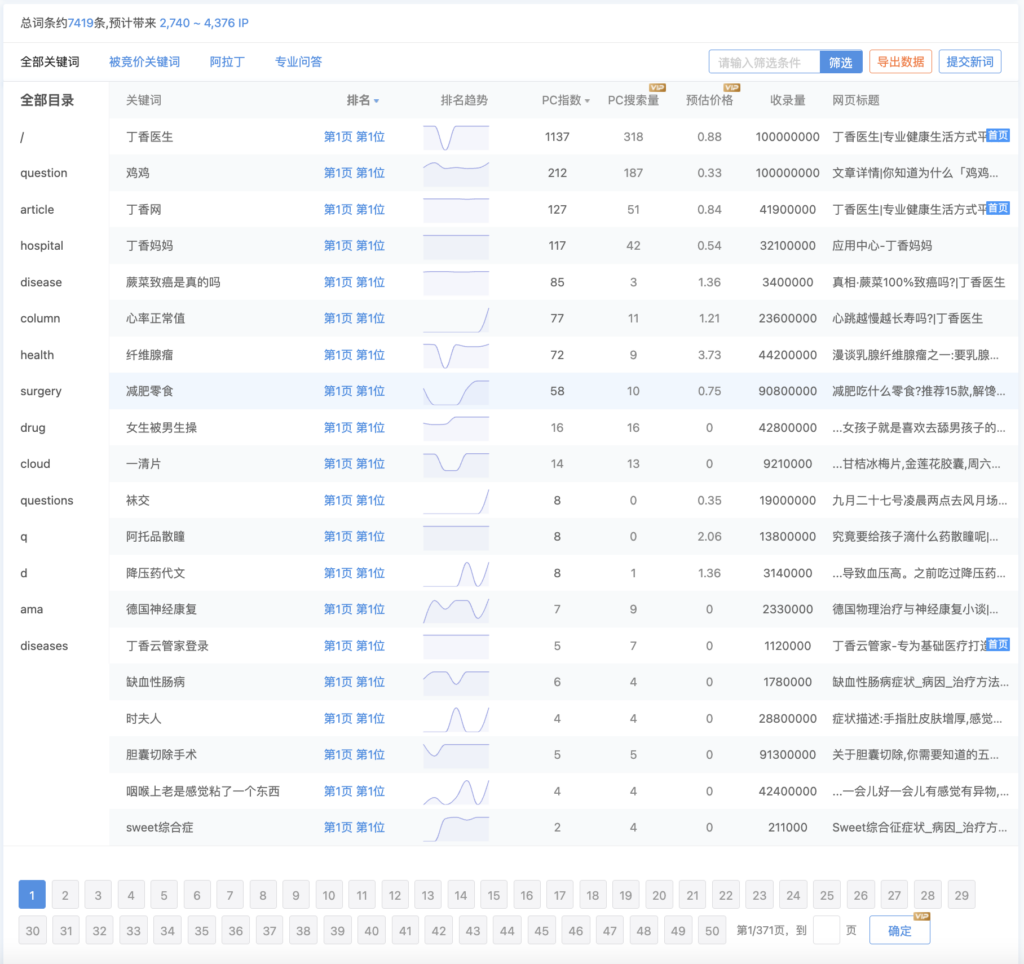Click the rank trend chart for 减肥零食
Screen dimensions: 1024x964
pos(456,392)
